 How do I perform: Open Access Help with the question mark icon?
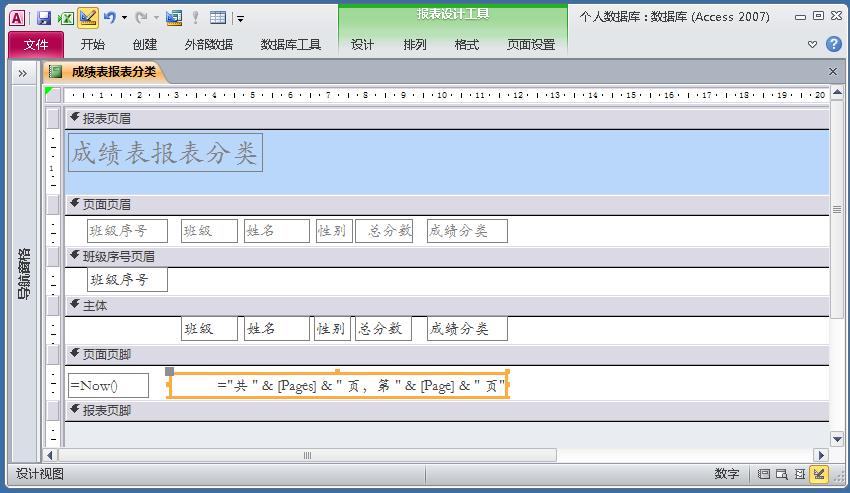coord(833,44)
